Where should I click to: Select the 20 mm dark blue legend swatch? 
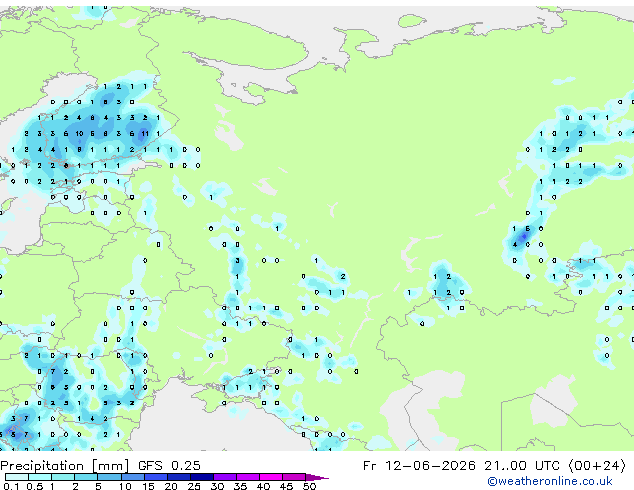click(x=179, y=477)
